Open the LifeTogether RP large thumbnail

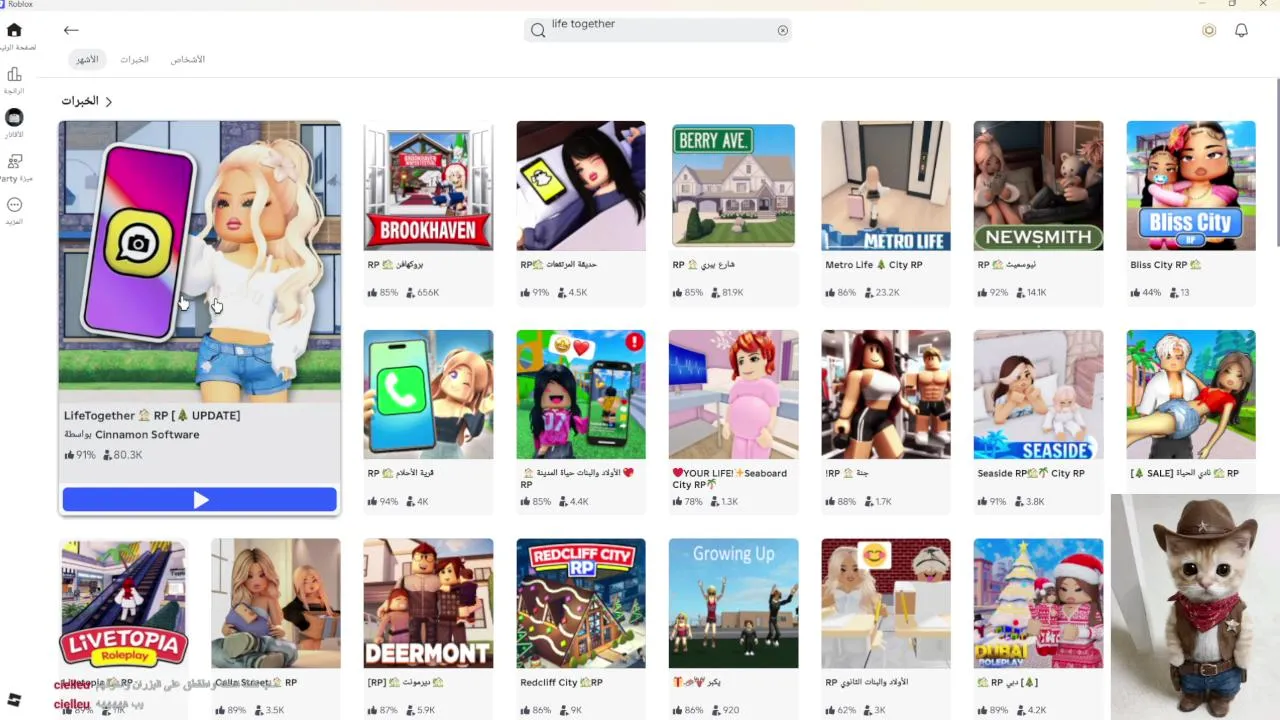200,261
